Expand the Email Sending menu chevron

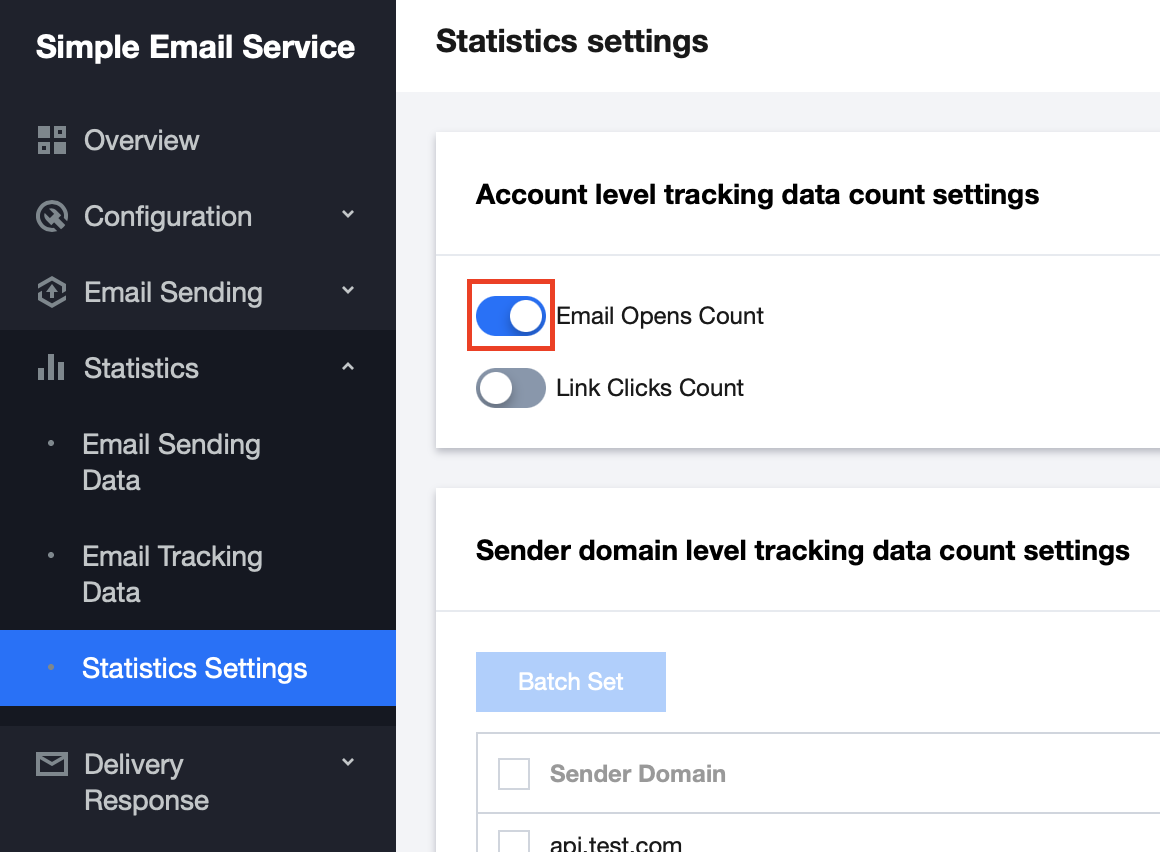point(348,291)
